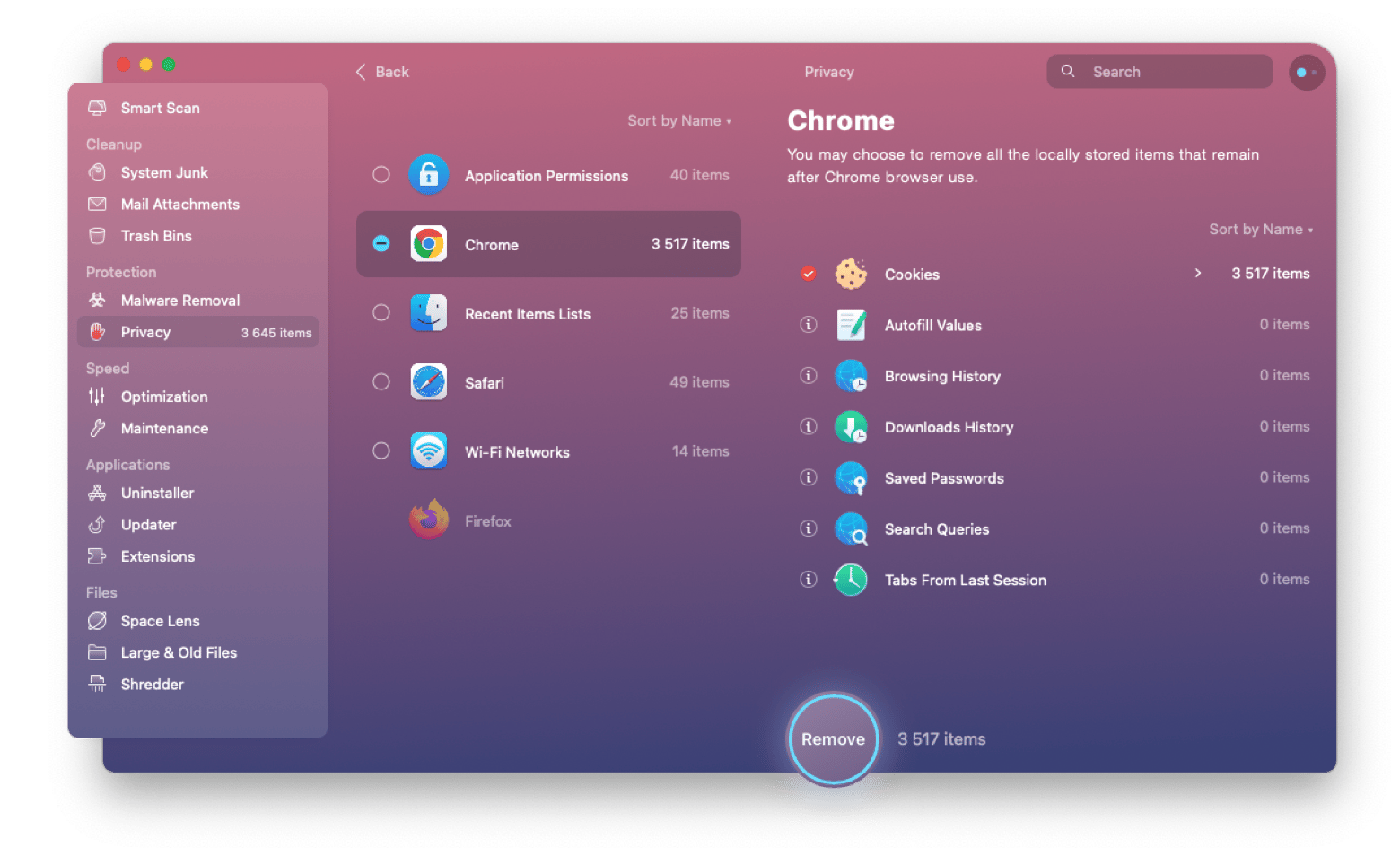Expand the Cookies row chevron
This screenshot has width=1400, height=856.
click(1198, 274)
